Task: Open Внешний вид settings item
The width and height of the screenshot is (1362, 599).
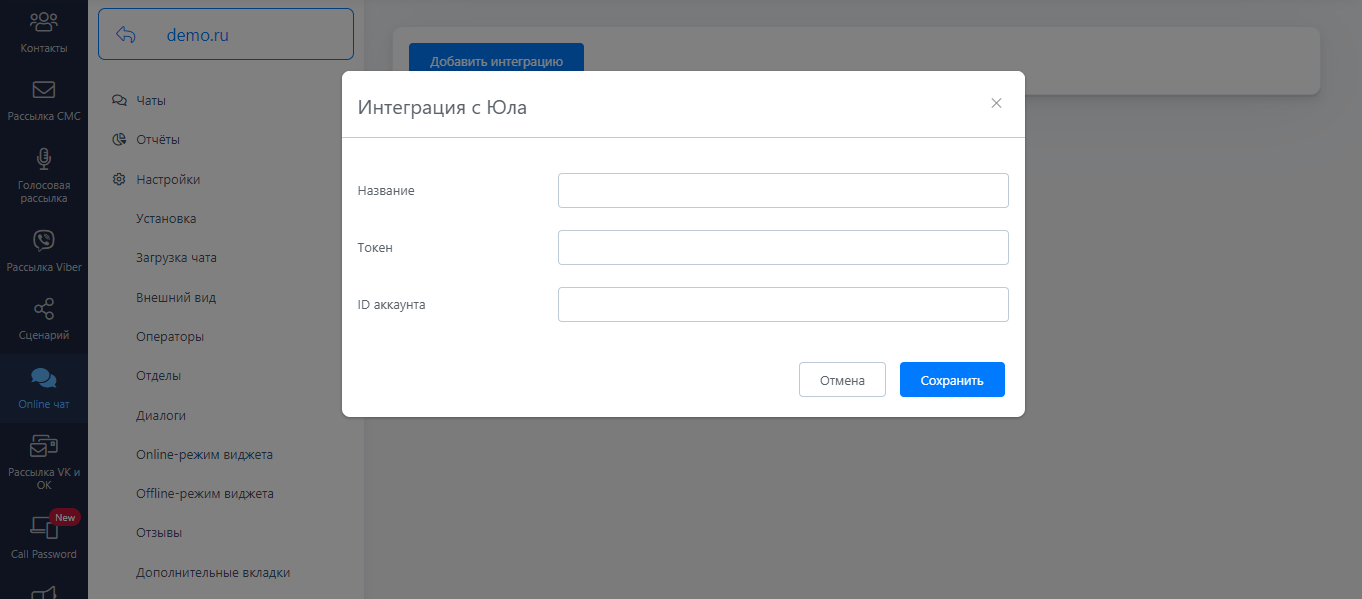Action: pos(176,297)
